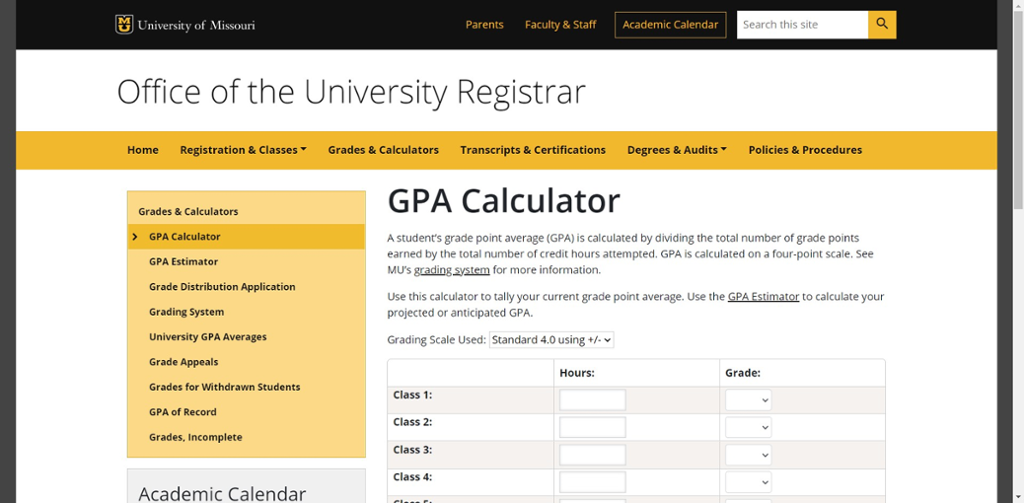Click the search magnifier button
1024x503 pixels.
[882, 25]
